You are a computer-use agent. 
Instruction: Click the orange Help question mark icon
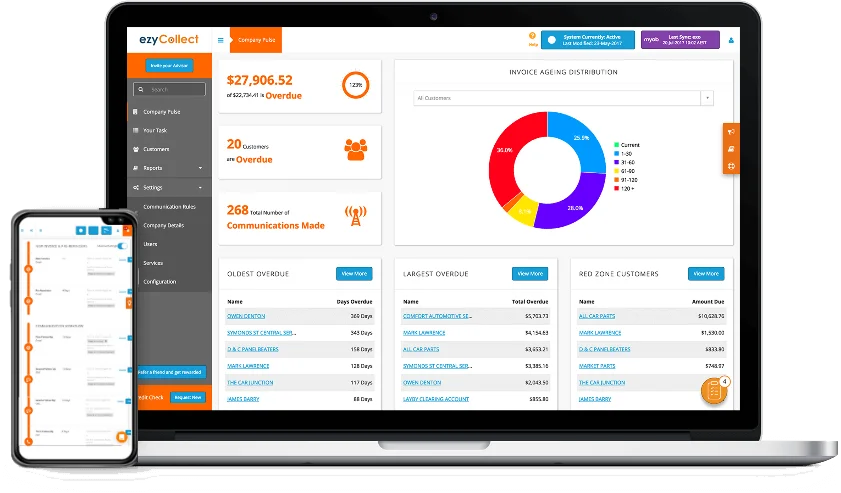(x=532, y=35)
